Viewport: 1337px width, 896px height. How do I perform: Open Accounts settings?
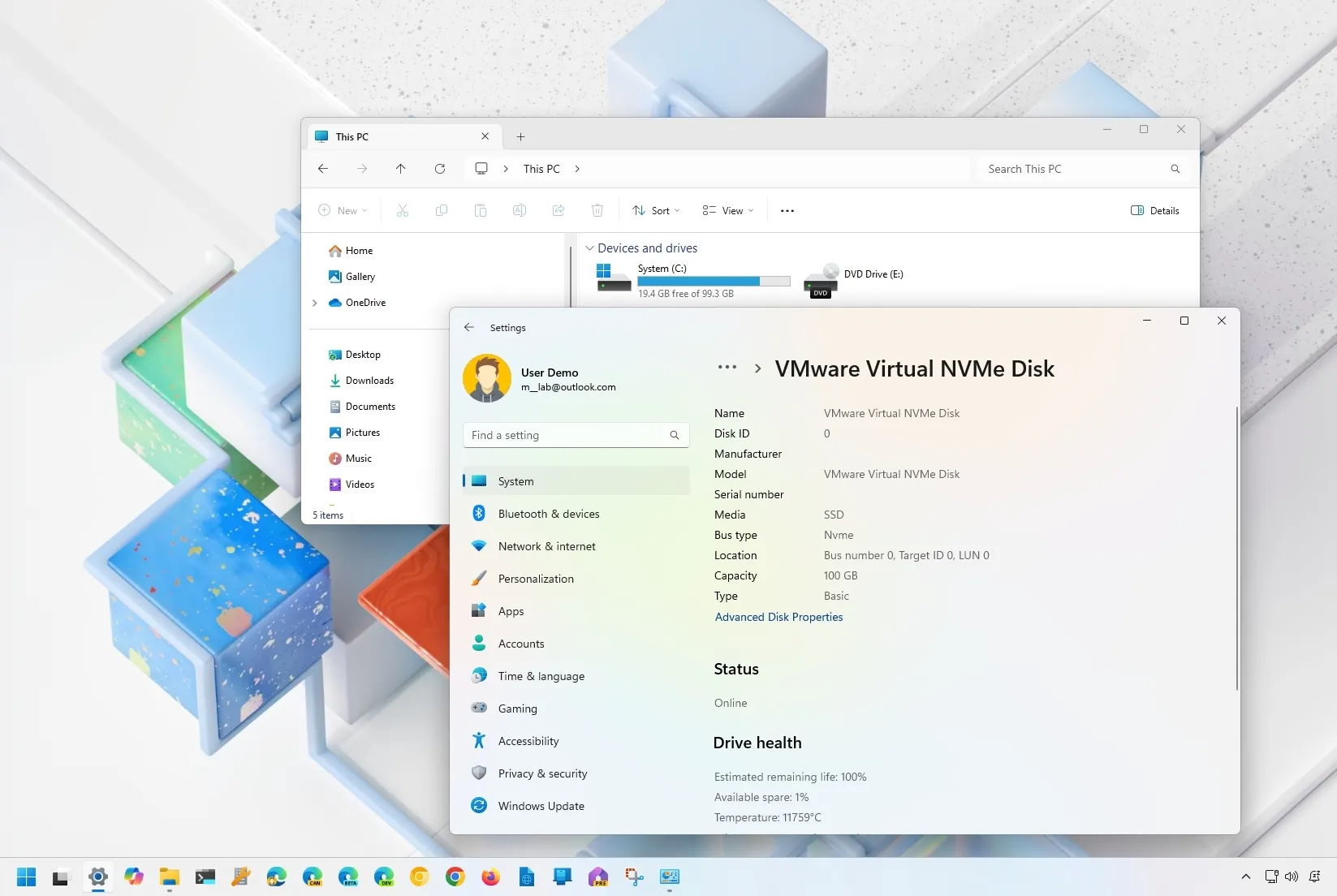click(x=576, y=644)
